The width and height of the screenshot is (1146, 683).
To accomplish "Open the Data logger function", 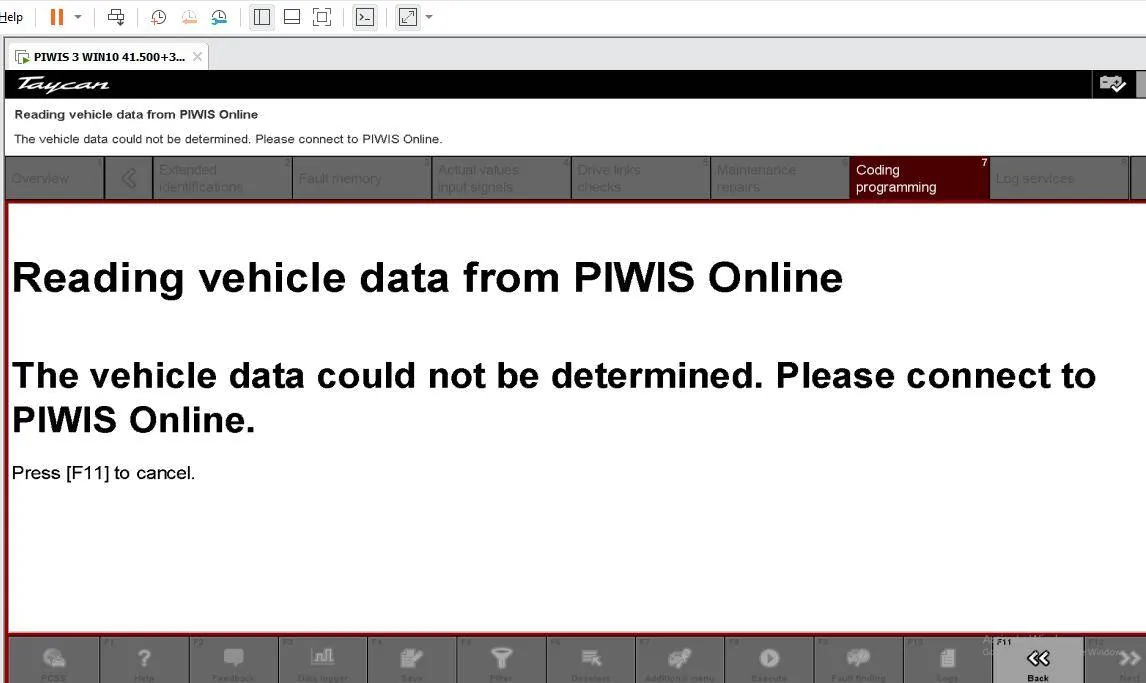I will (322, 660).
